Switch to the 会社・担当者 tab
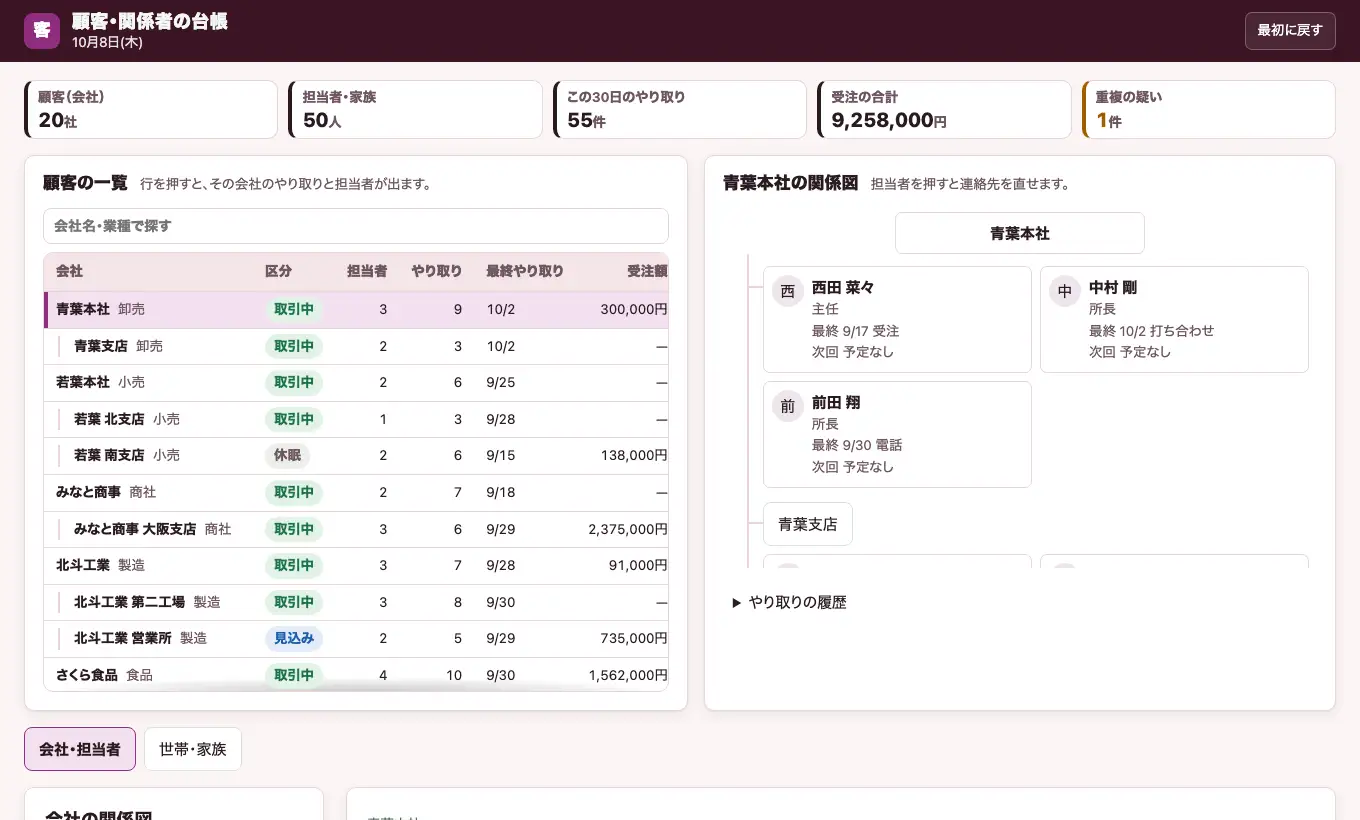This screenshot has width=1360, height=820. tap(80, 749)
